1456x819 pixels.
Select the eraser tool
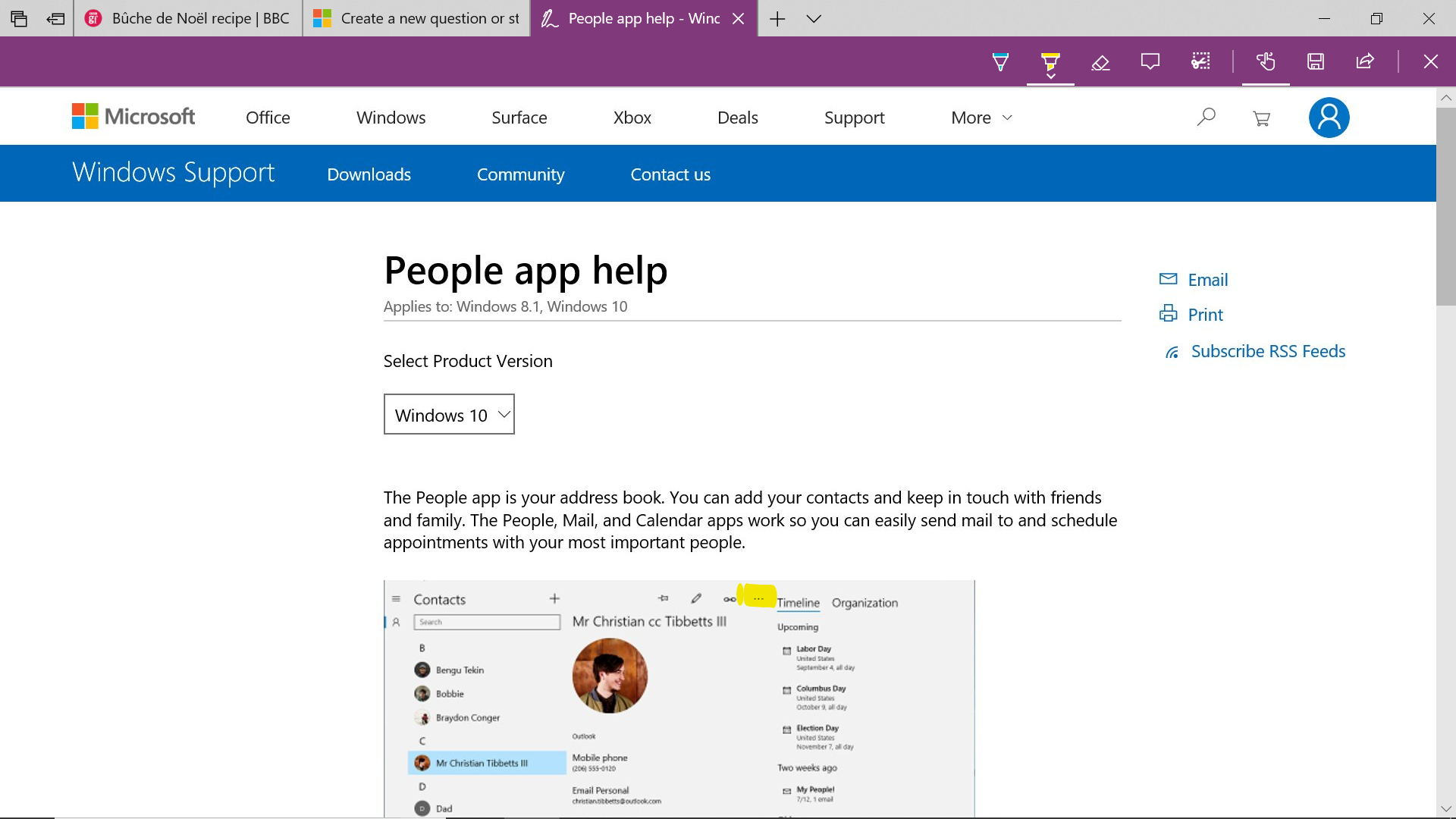[1100, 61]
